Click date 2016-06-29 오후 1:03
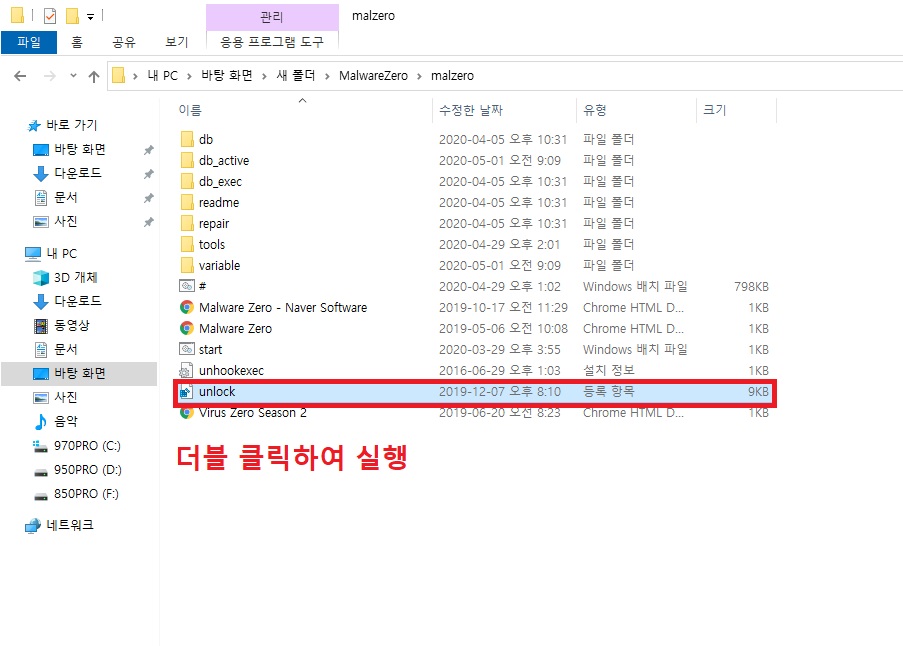903x646 pixels. (499, 370)
